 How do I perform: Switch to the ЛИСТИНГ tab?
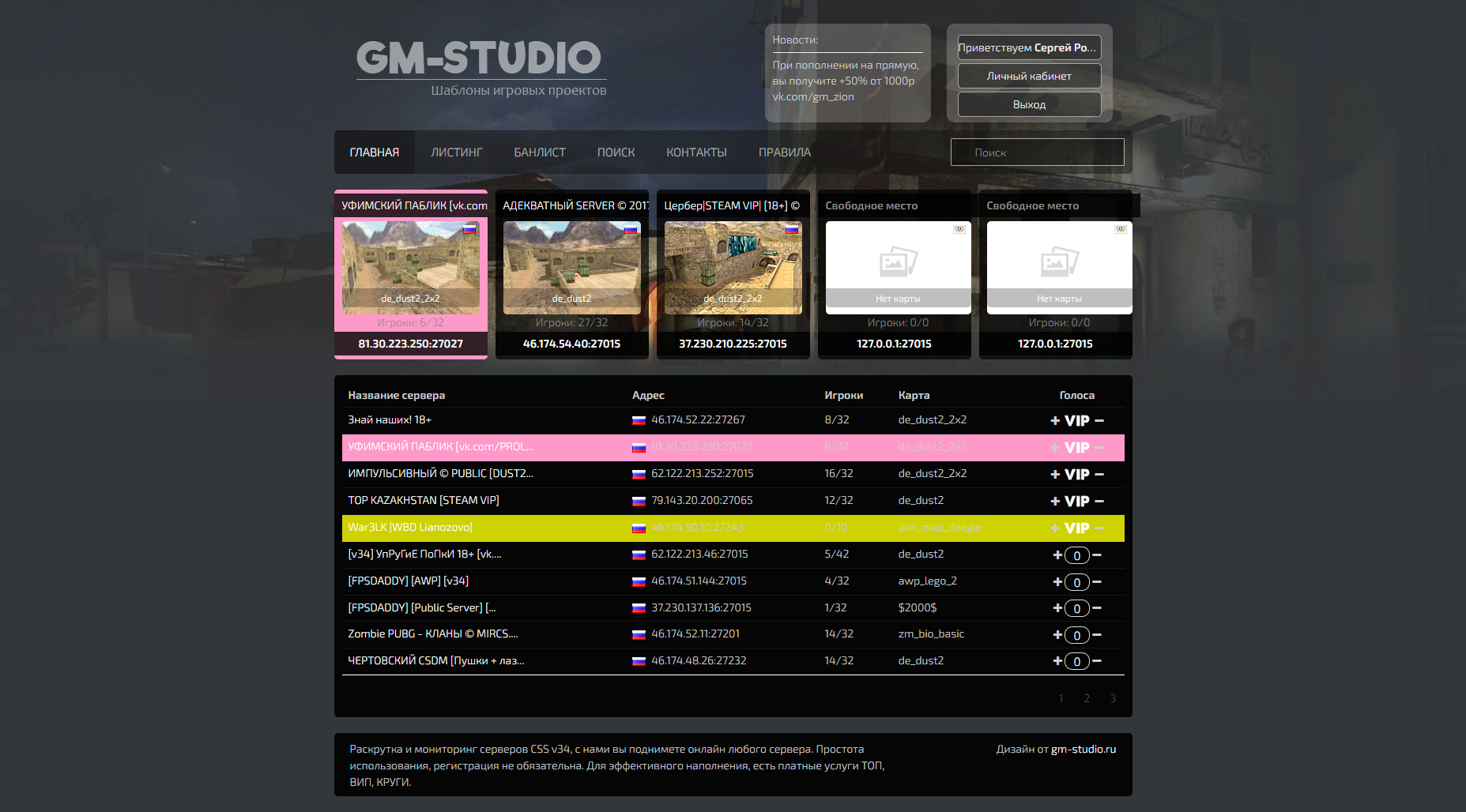coord(456,152)
